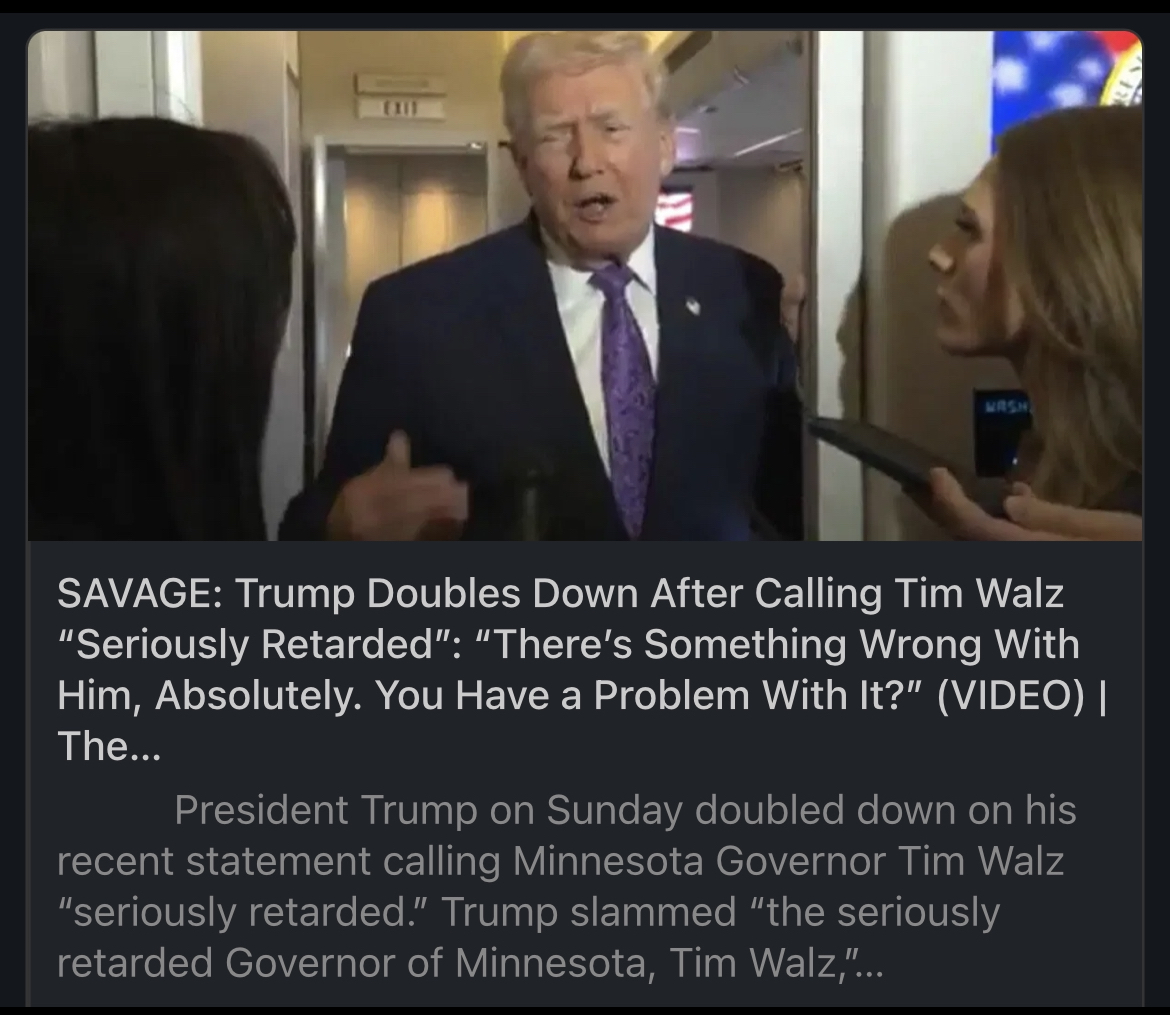Click the American flag in photo background

(x=674, y=209)
